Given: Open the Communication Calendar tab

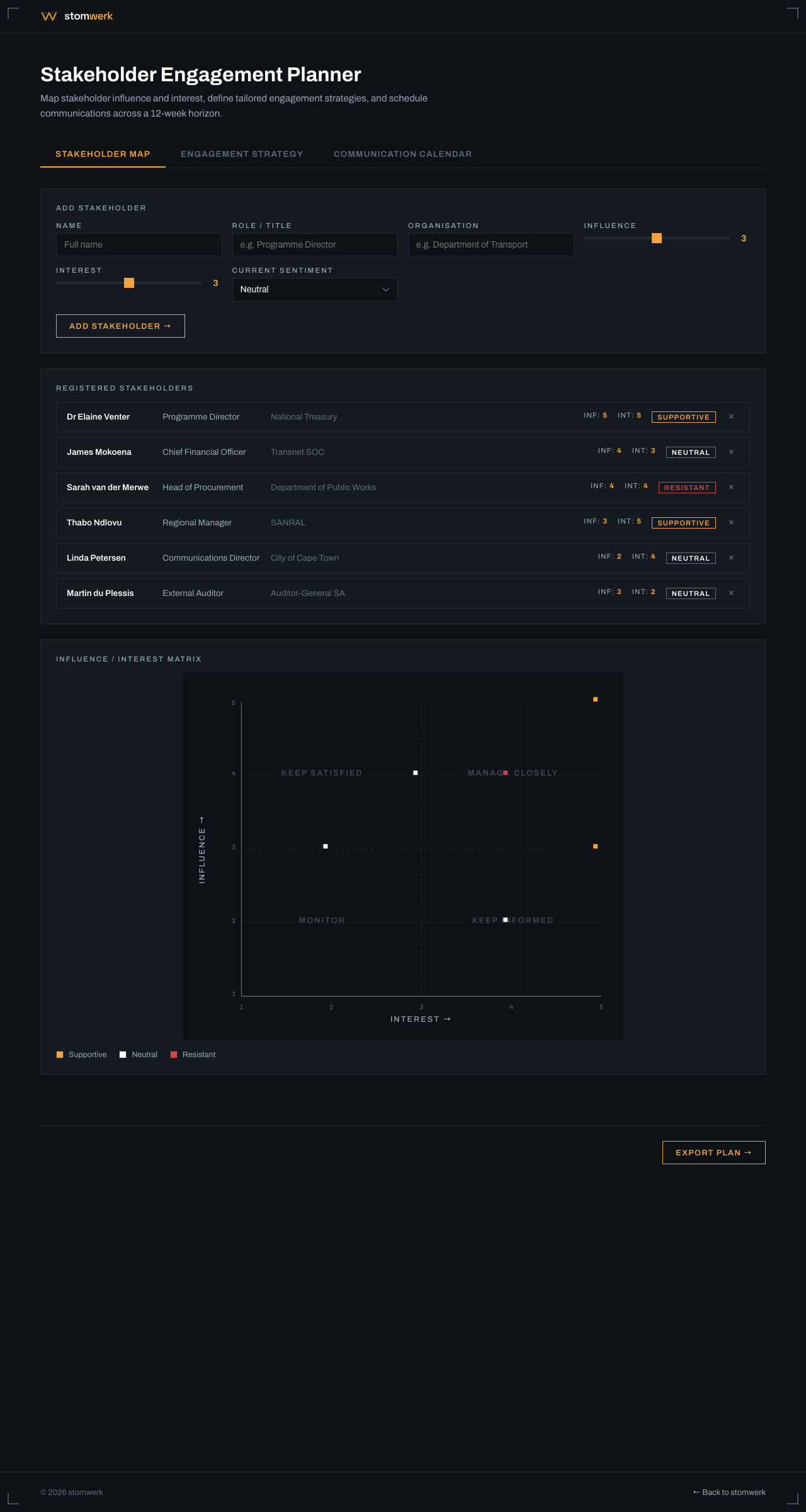Looking at the screenshot, I should pos(403,154).
